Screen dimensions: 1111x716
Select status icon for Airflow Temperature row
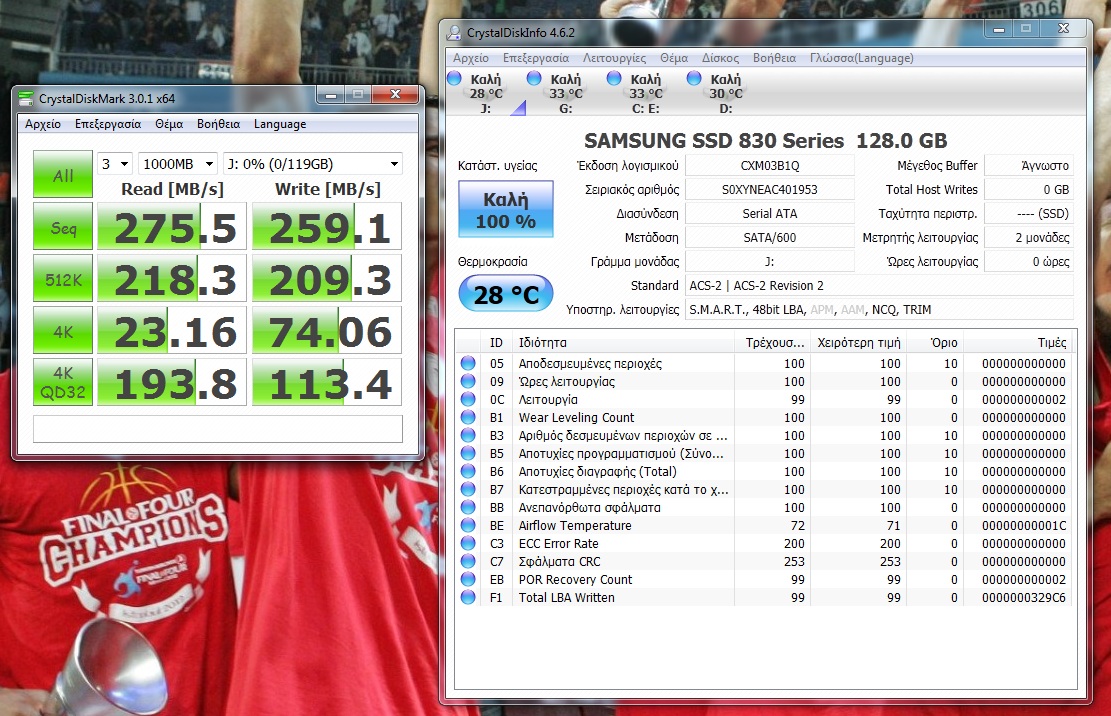coord(468,525)
